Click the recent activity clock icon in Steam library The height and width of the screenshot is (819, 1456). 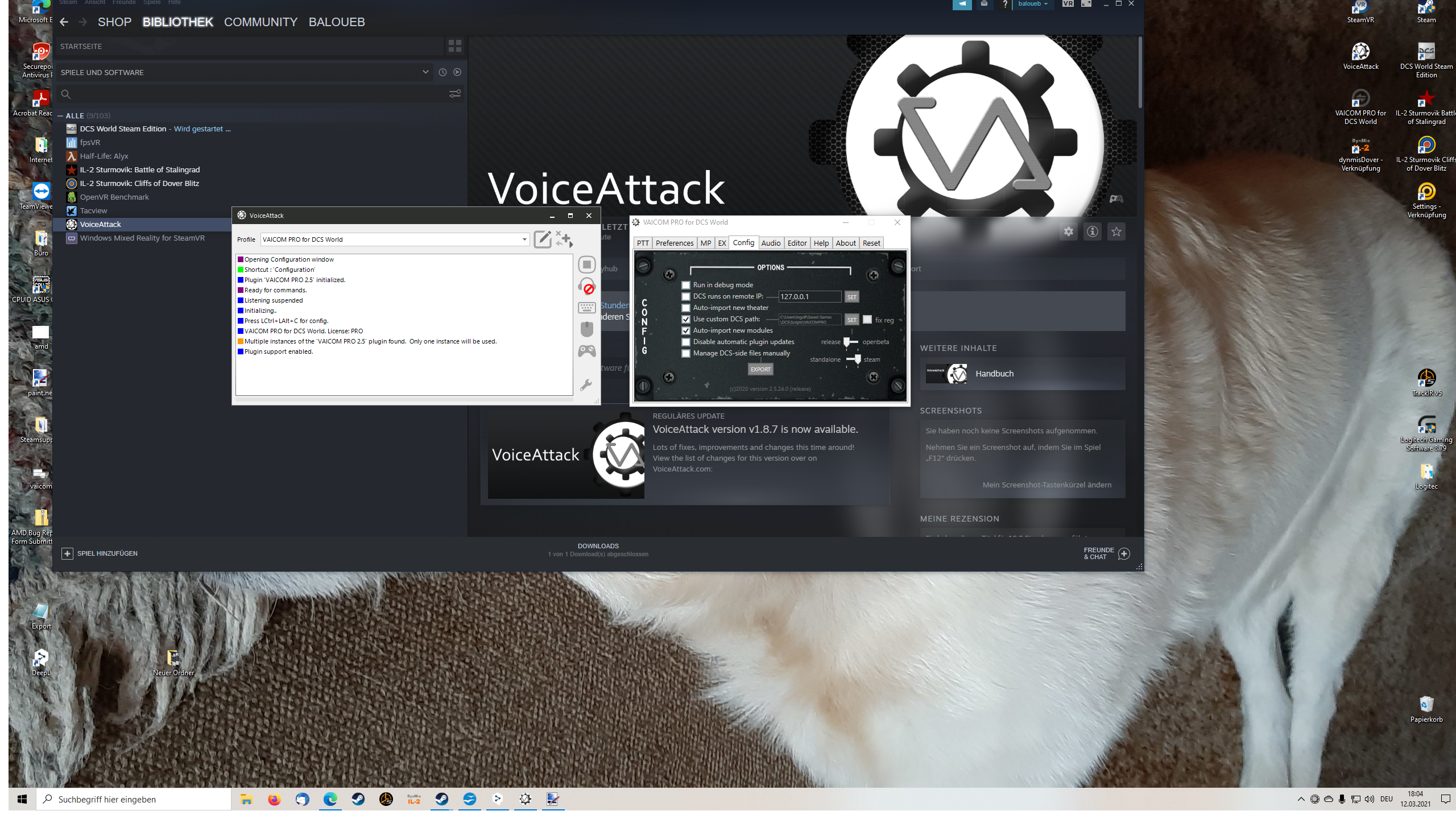pos(442,72)
